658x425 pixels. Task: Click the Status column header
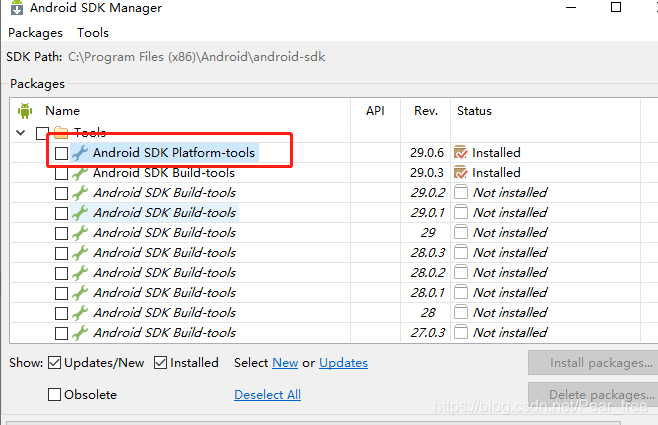[x=474, y=111]
